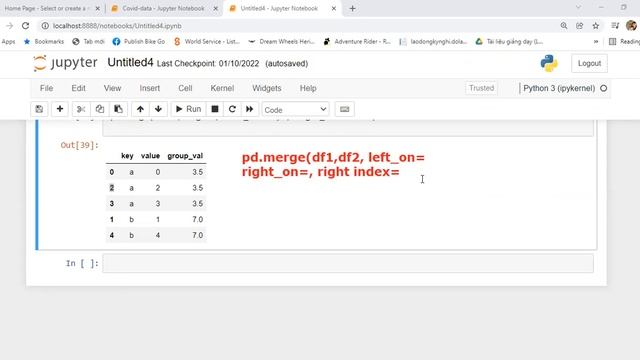This screenshot has width=640, height=360.
Task: Open the Cell menu
Action: (x=185, y=88)
